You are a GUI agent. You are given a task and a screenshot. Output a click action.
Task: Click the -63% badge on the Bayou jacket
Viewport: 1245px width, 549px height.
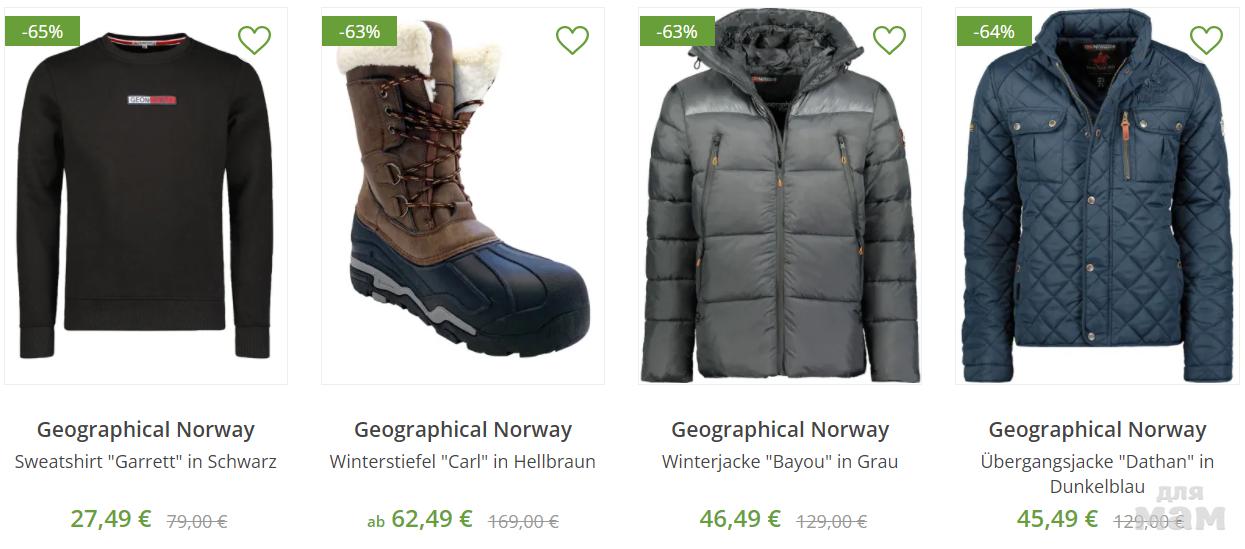coord(677,32)
